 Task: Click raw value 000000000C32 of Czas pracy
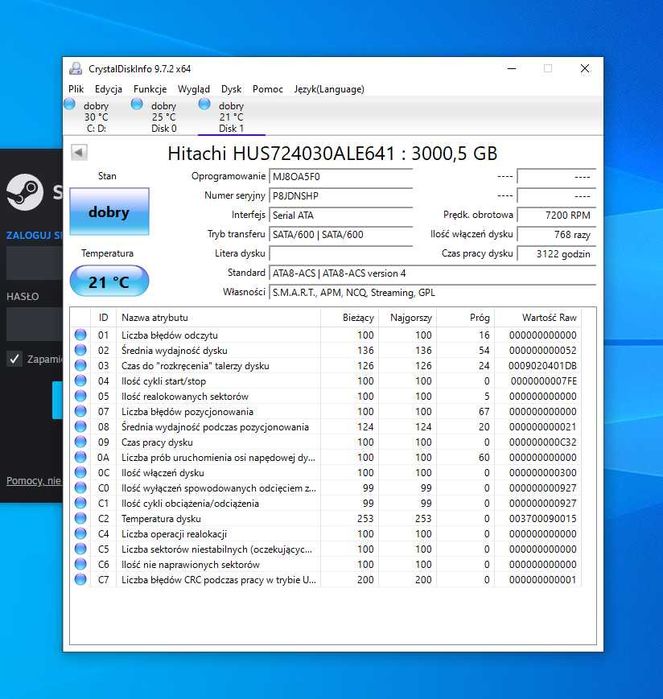point(543,442)
